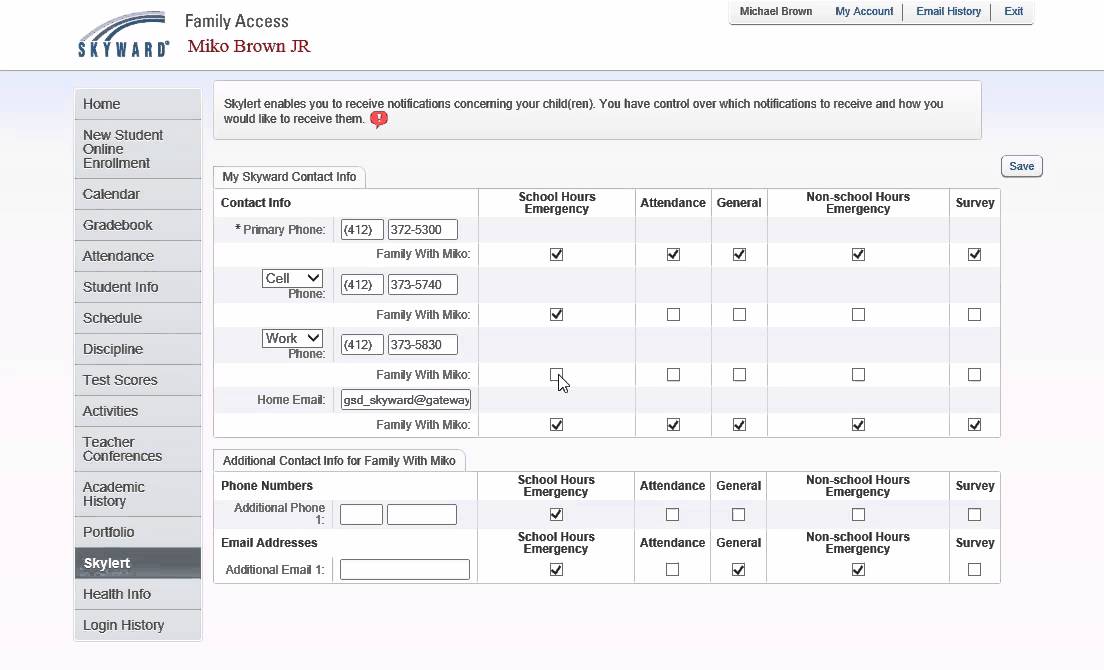Check Additional Email 1 Attendance checkbox
Viewport: 1104px width, 670px height.
point(672,569)
